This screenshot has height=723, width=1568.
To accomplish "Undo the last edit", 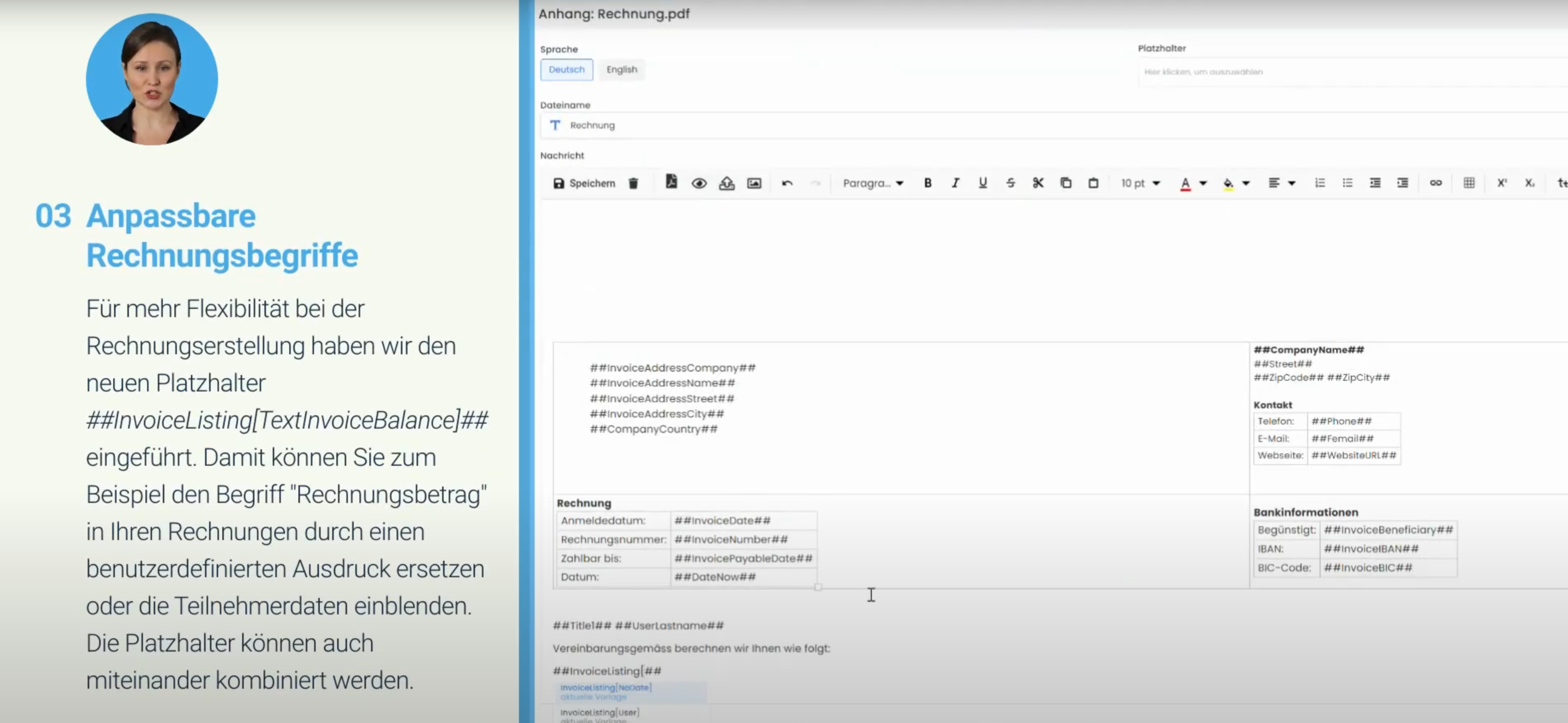I will click(787, 183).
